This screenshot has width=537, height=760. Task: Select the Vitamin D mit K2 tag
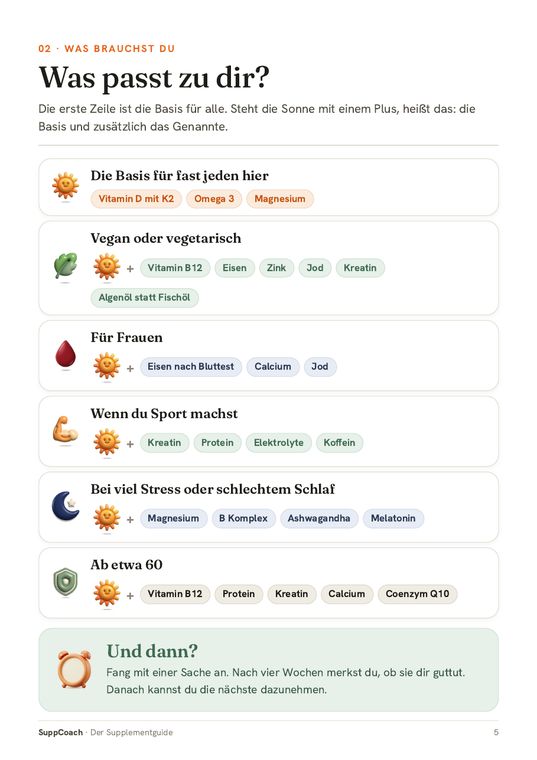(136, 199)
